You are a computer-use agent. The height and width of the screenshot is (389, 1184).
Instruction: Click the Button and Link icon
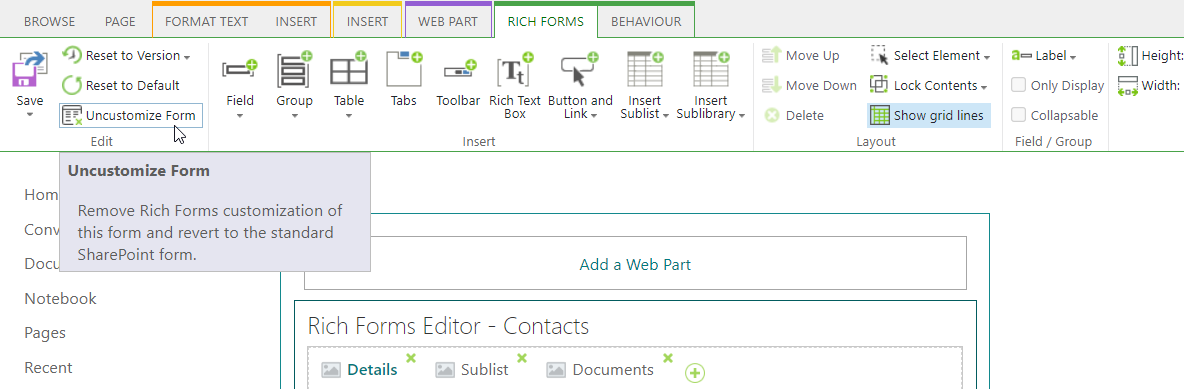(x=580, y=70)
